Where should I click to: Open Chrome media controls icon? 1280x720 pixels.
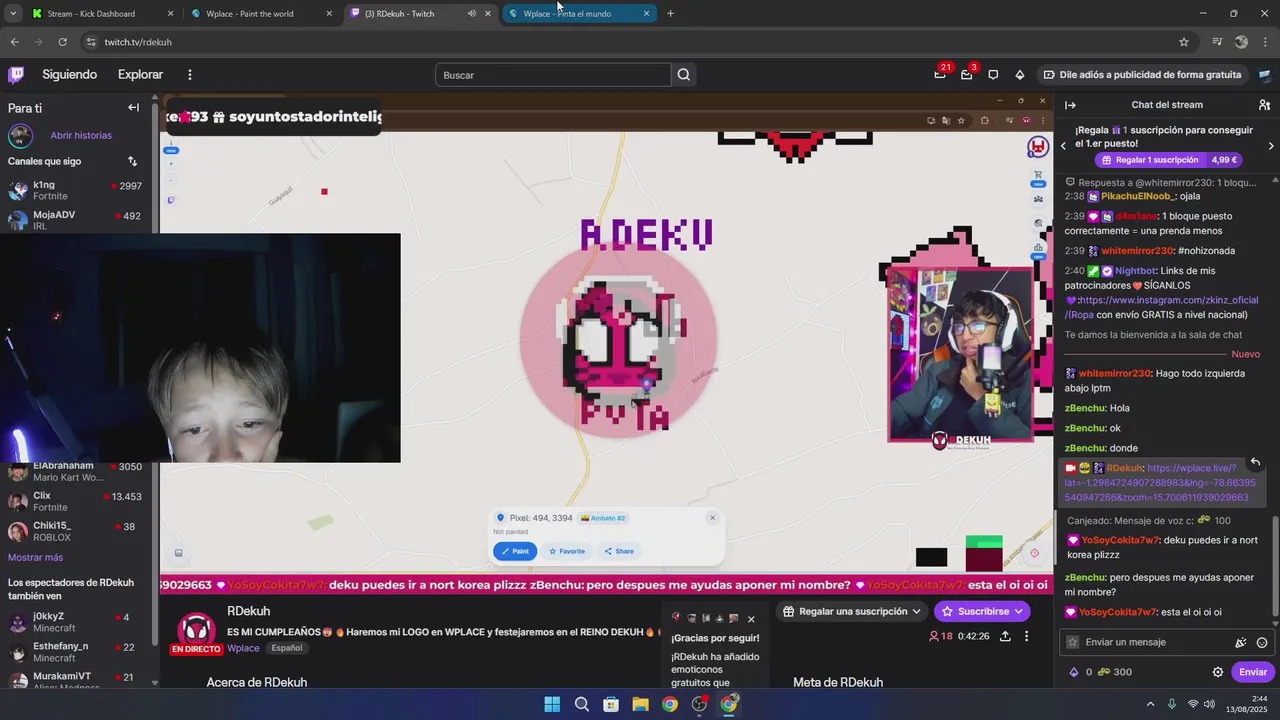tap(1217, 42)
